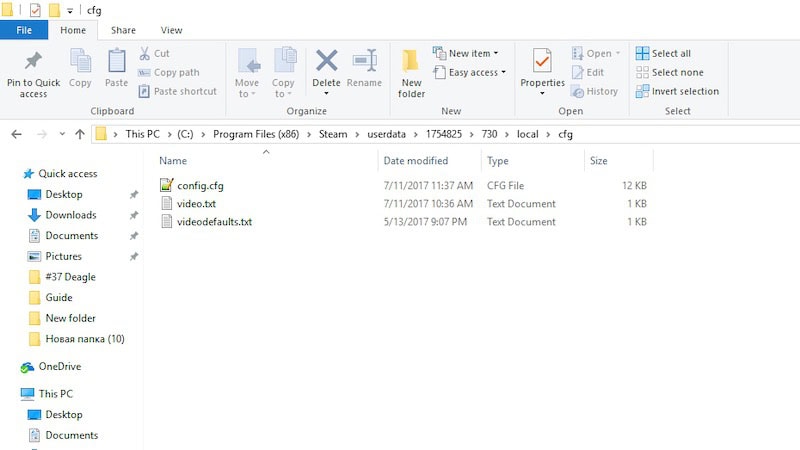Create a New folder
800x450 pixels.
pyautogui.click(x=411, y=74)
